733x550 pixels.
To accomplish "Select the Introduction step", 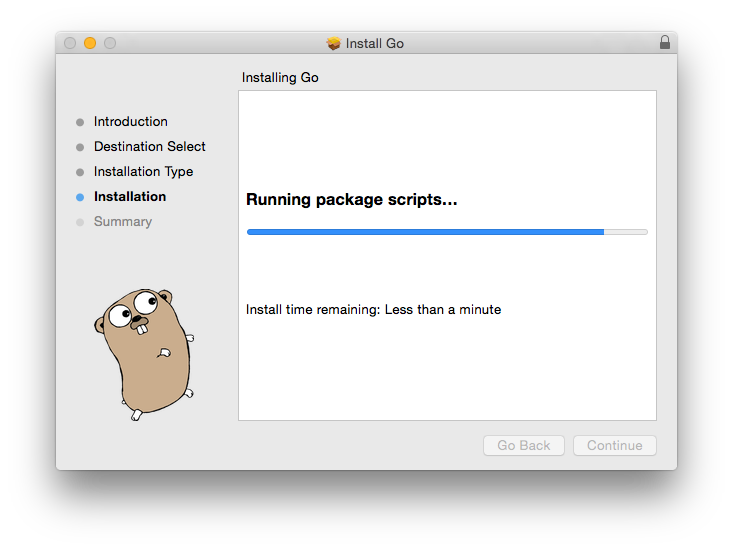I will click(130, 121).
